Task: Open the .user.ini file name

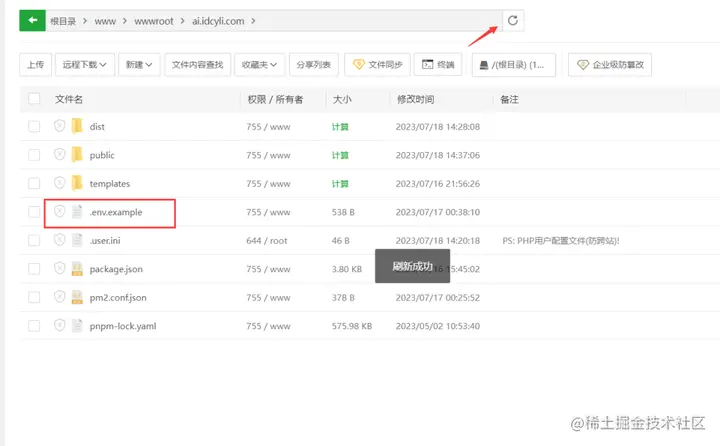Action: pyautogui.click(x=105, y=240)
